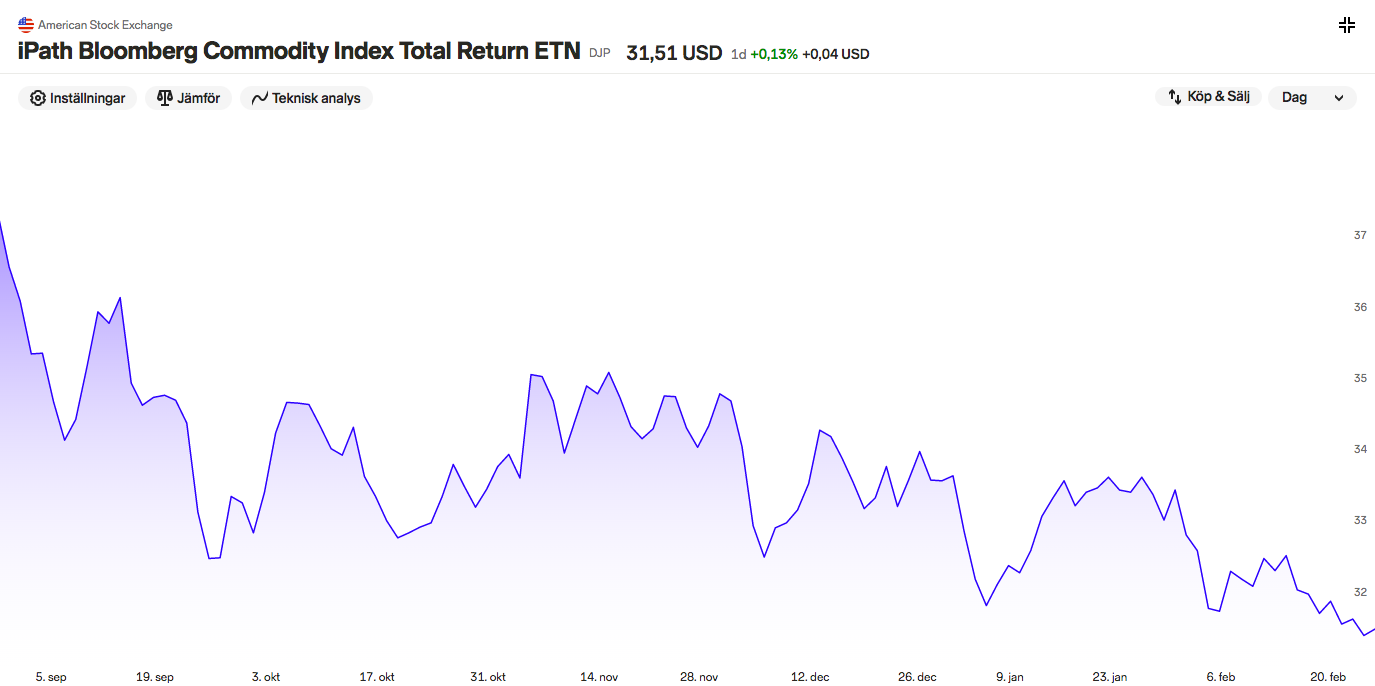
Task: Click the 26. dec axis date
Action: 917,677
